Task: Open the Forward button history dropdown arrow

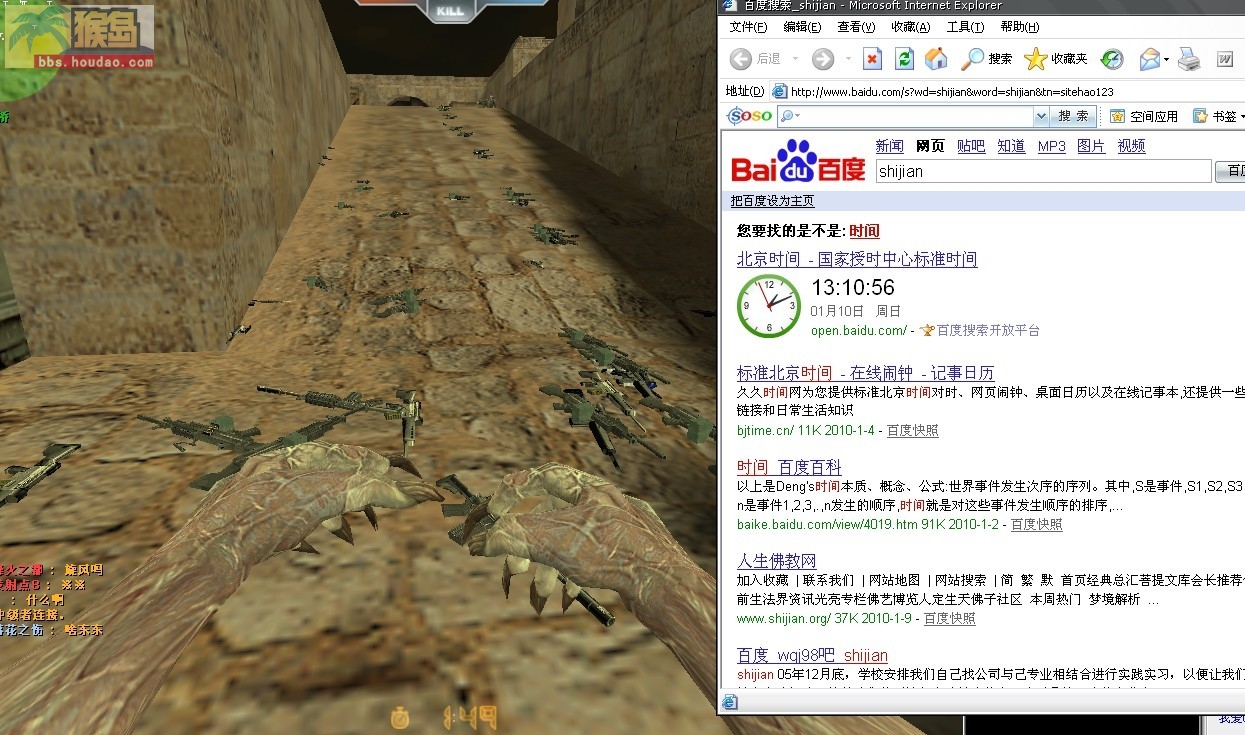Action: pyautogui.click(x=848, y=60)
